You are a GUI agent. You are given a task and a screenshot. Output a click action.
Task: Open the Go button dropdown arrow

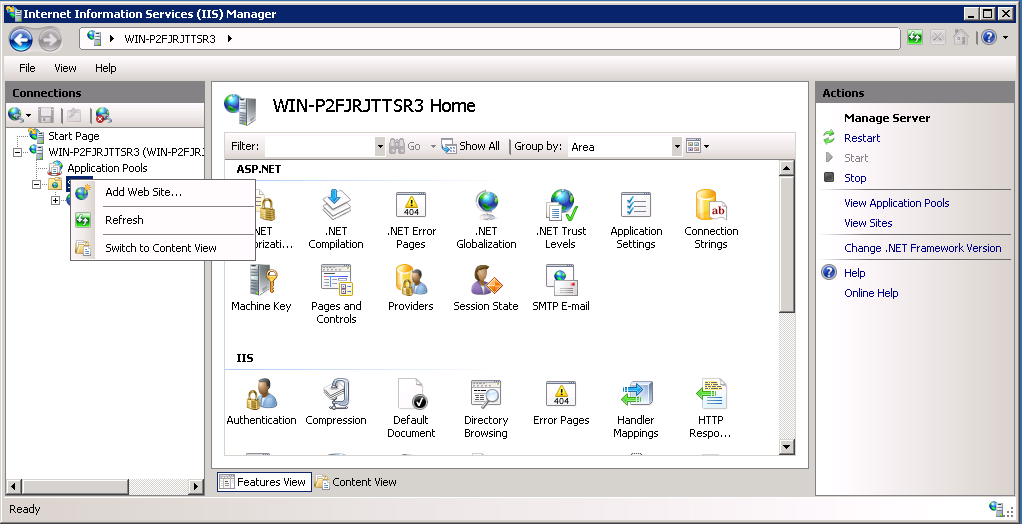click(x=433, y=147)
